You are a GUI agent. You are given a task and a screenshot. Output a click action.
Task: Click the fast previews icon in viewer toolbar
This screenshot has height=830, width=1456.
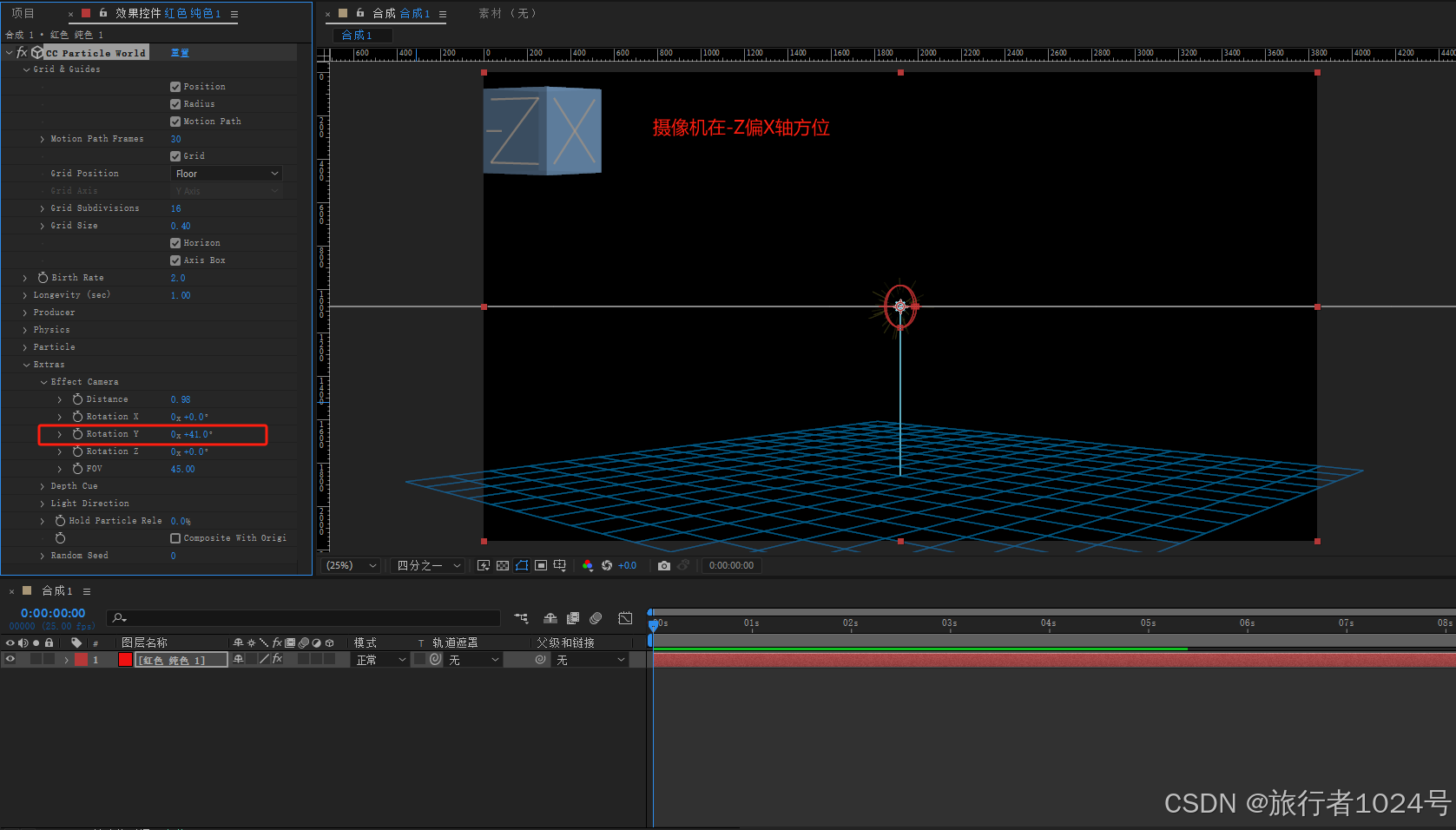click(x=484, y=565)
